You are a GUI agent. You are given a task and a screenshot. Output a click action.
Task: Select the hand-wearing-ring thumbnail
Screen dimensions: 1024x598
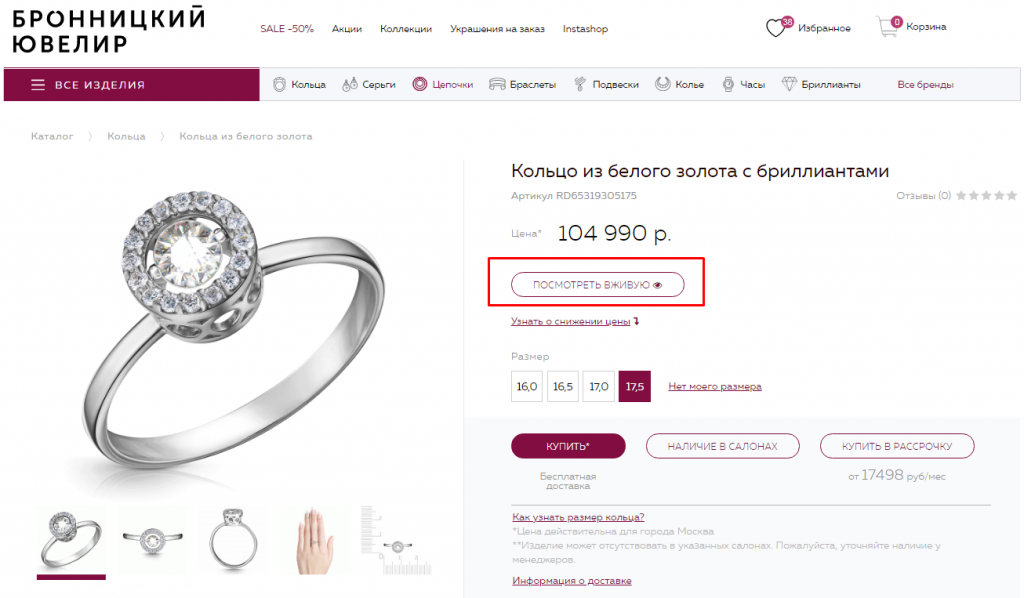pos(314,540)
